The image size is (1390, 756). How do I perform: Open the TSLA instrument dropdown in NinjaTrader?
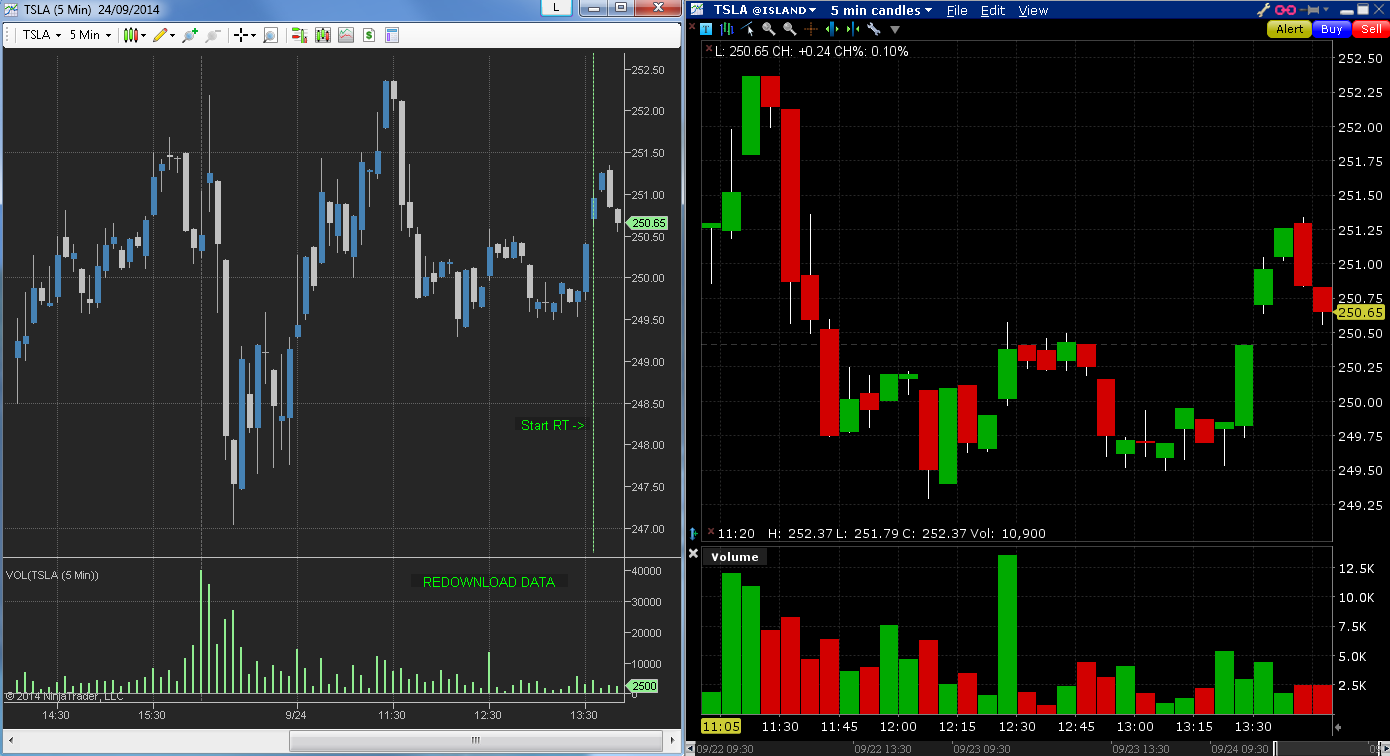click(x=42, y=35)
